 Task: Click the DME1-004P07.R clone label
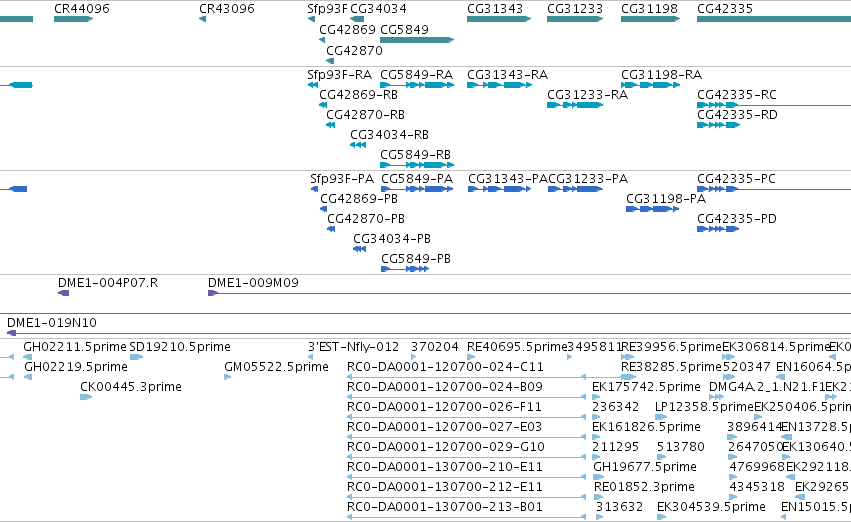point(108,283)
